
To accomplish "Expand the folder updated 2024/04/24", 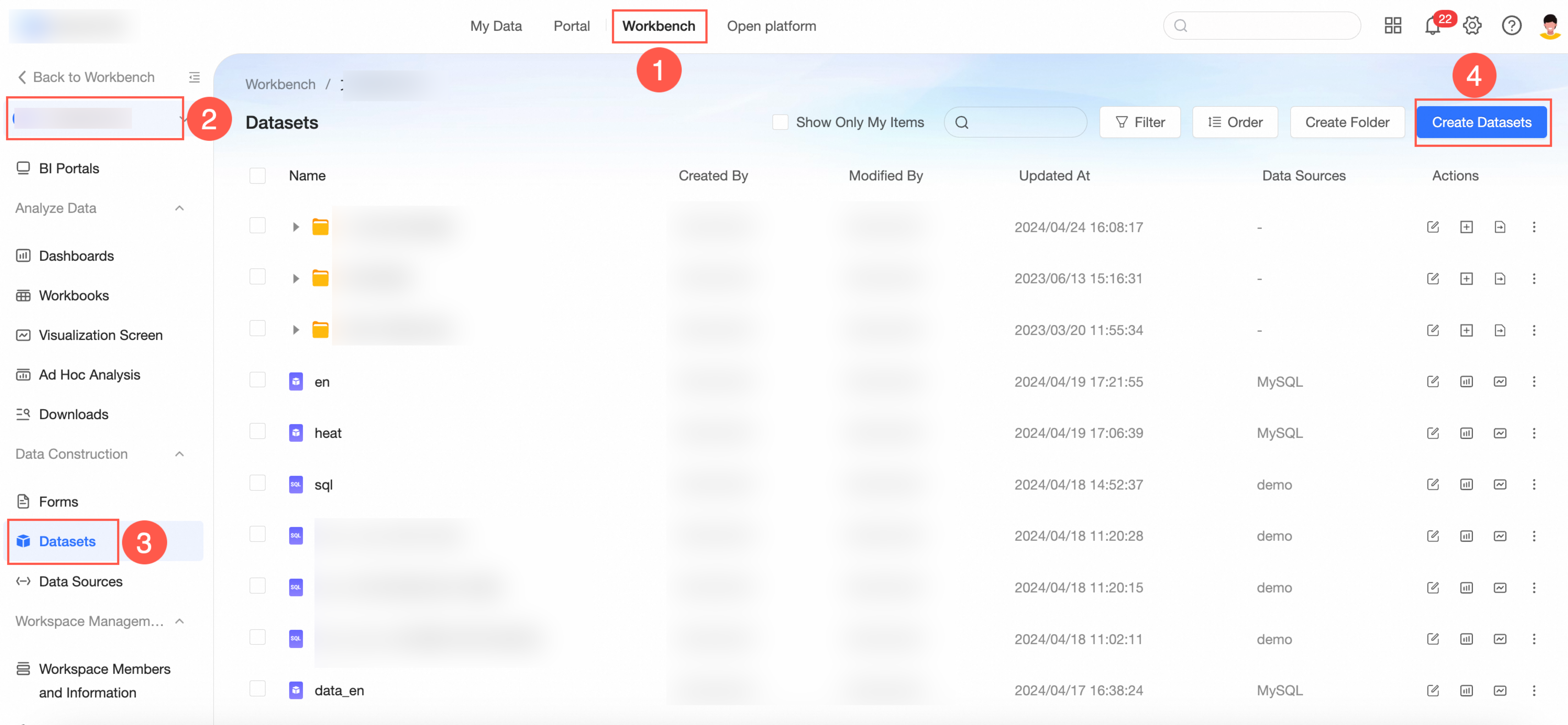I will (296, 227).
